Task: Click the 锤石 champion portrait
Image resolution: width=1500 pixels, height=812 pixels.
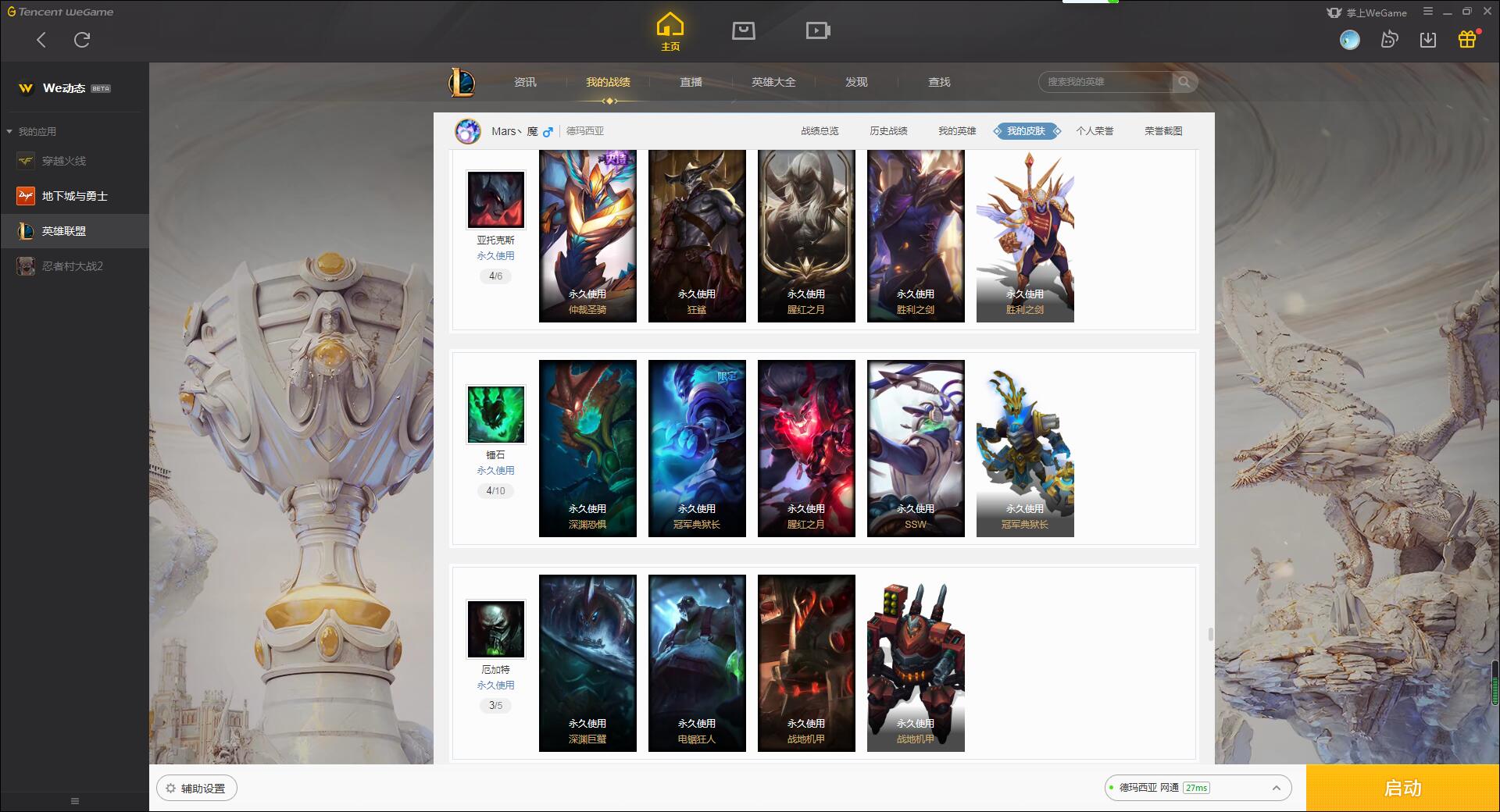Action: pyautogui.click(x=495, y=415)
